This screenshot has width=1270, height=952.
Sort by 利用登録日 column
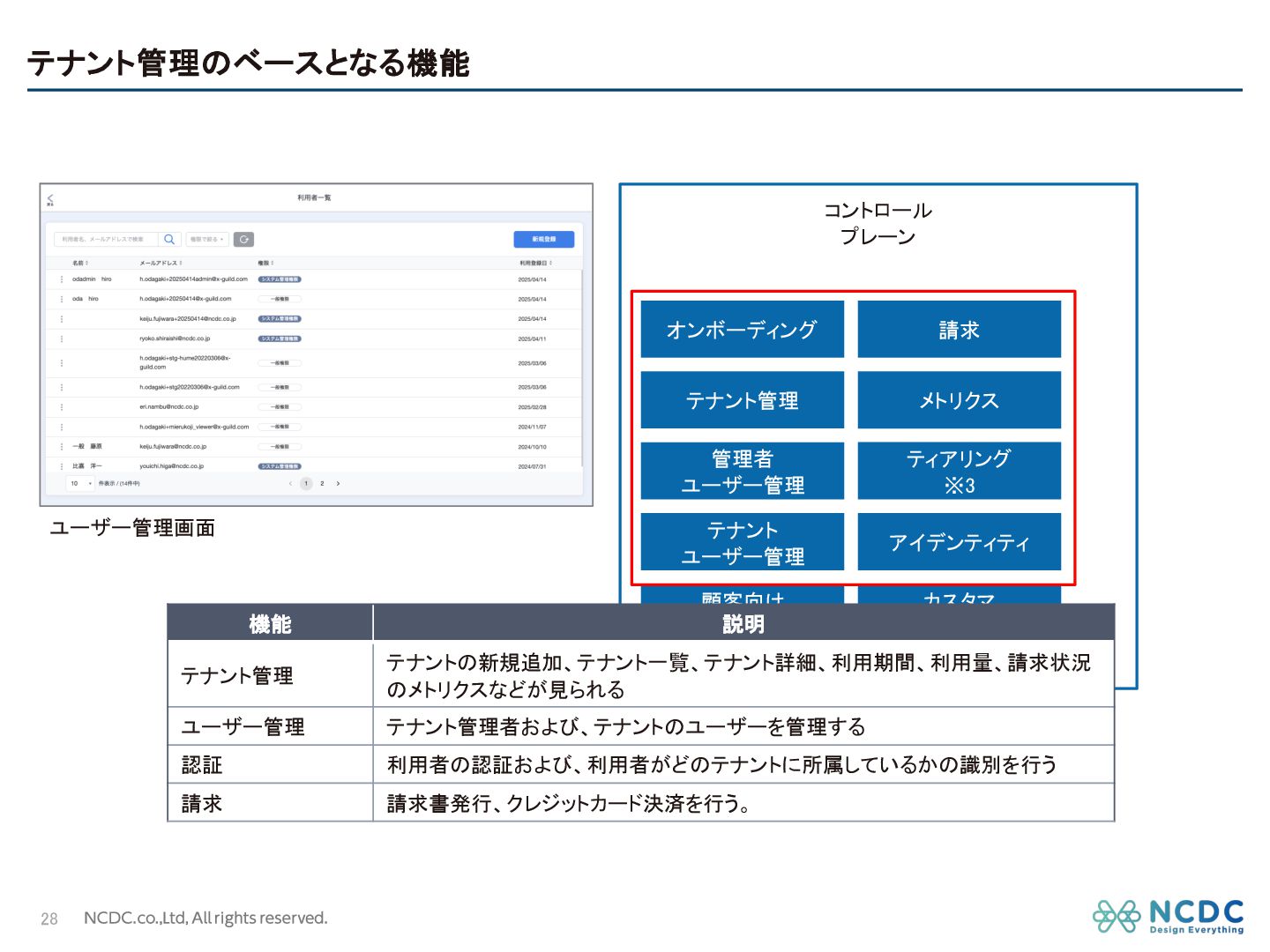click(535, 263)
